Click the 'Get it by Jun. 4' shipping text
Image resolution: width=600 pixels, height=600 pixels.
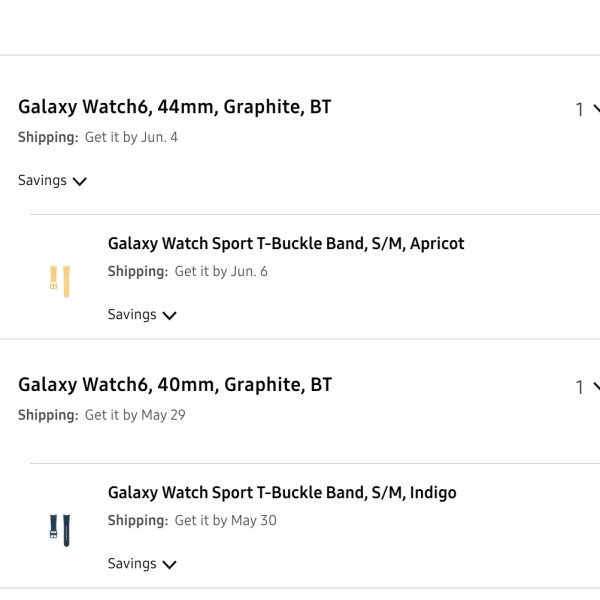(x=131, y=137)
